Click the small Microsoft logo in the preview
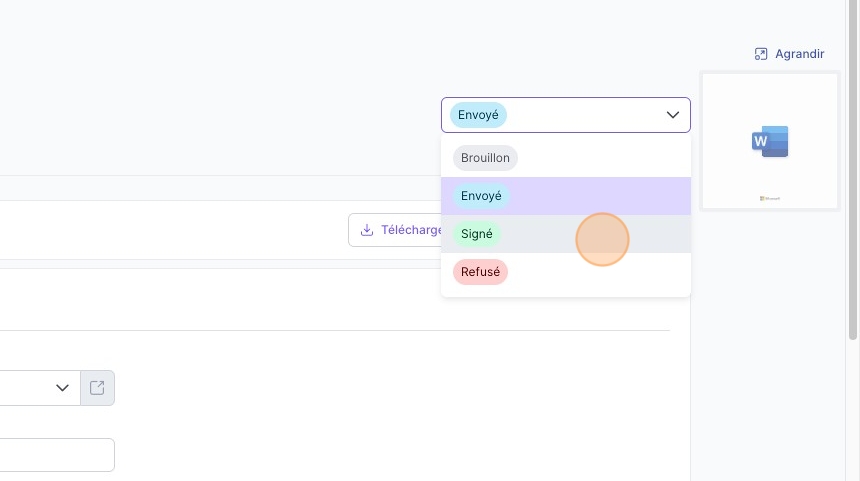The height and width of the screenshot is (481, 860). coord(770,199)
